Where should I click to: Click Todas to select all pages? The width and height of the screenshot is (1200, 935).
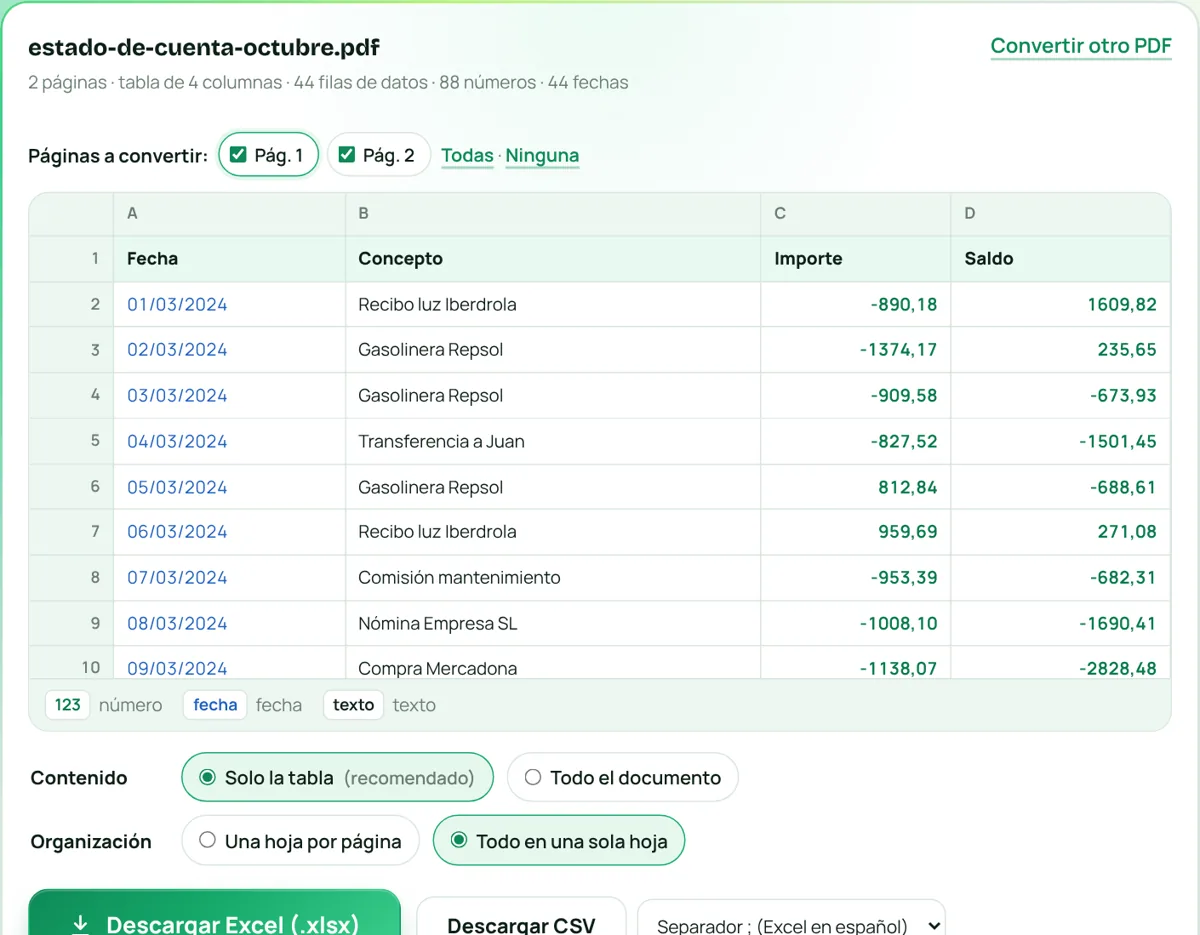(x=467, y=155)
